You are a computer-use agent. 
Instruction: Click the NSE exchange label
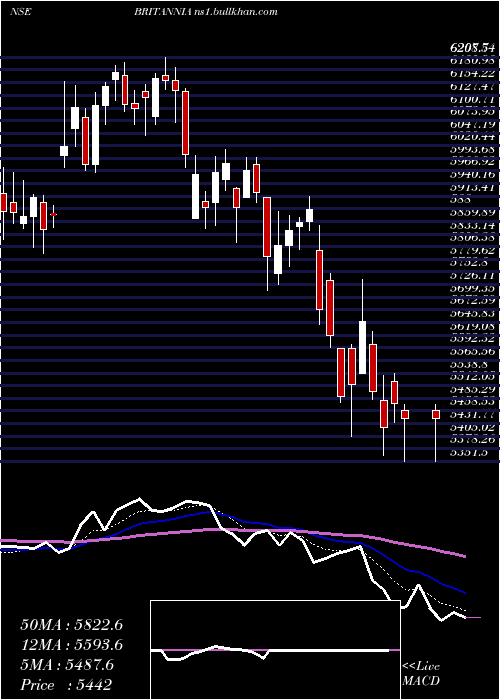pyautogui.click(x=20, y=12)
